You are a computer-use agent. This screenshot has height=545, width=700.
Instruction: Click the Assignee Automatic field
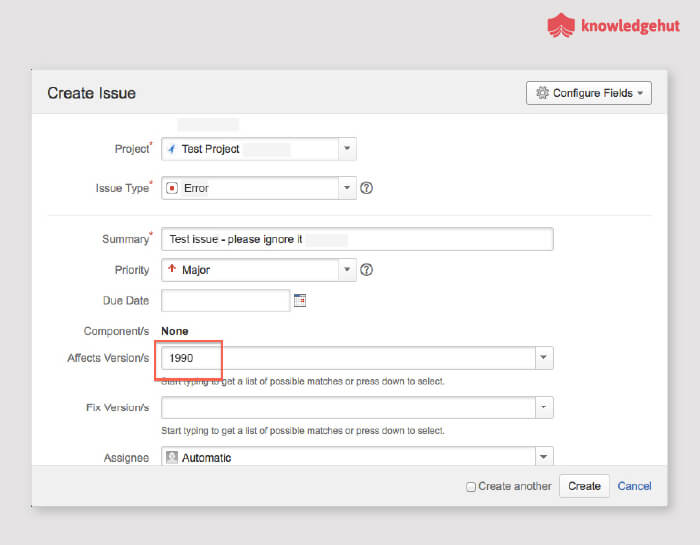(348, 457)
